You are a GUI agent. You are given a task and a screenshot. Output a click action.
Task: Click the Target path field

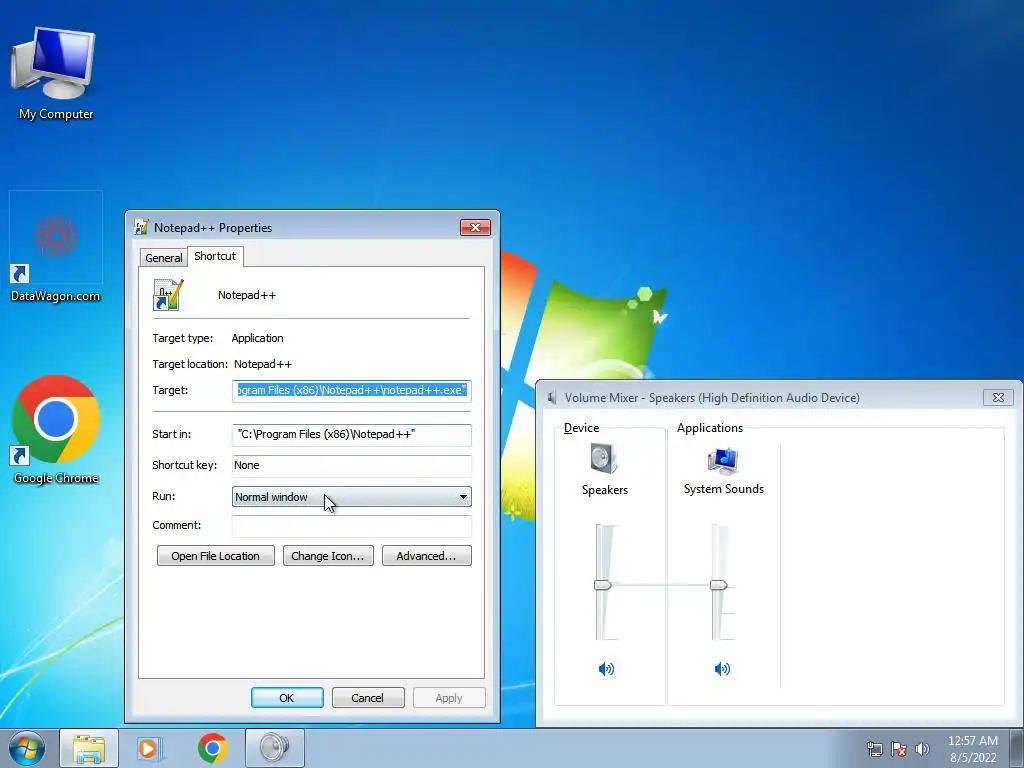click(x=351, y=391)
